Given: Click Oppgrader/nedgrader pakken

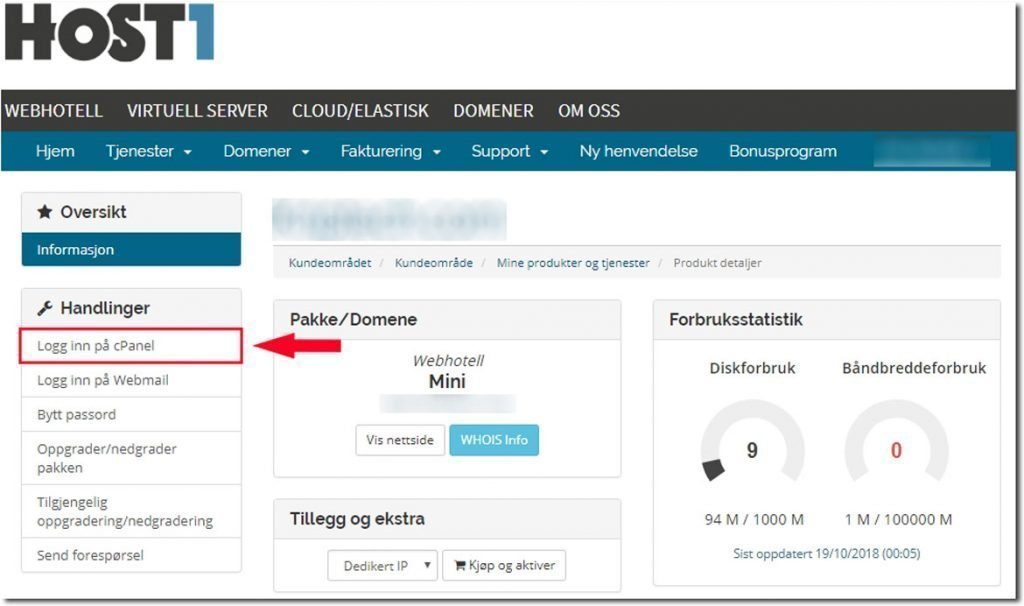Looking at the screenshot, I should (131, 458).
